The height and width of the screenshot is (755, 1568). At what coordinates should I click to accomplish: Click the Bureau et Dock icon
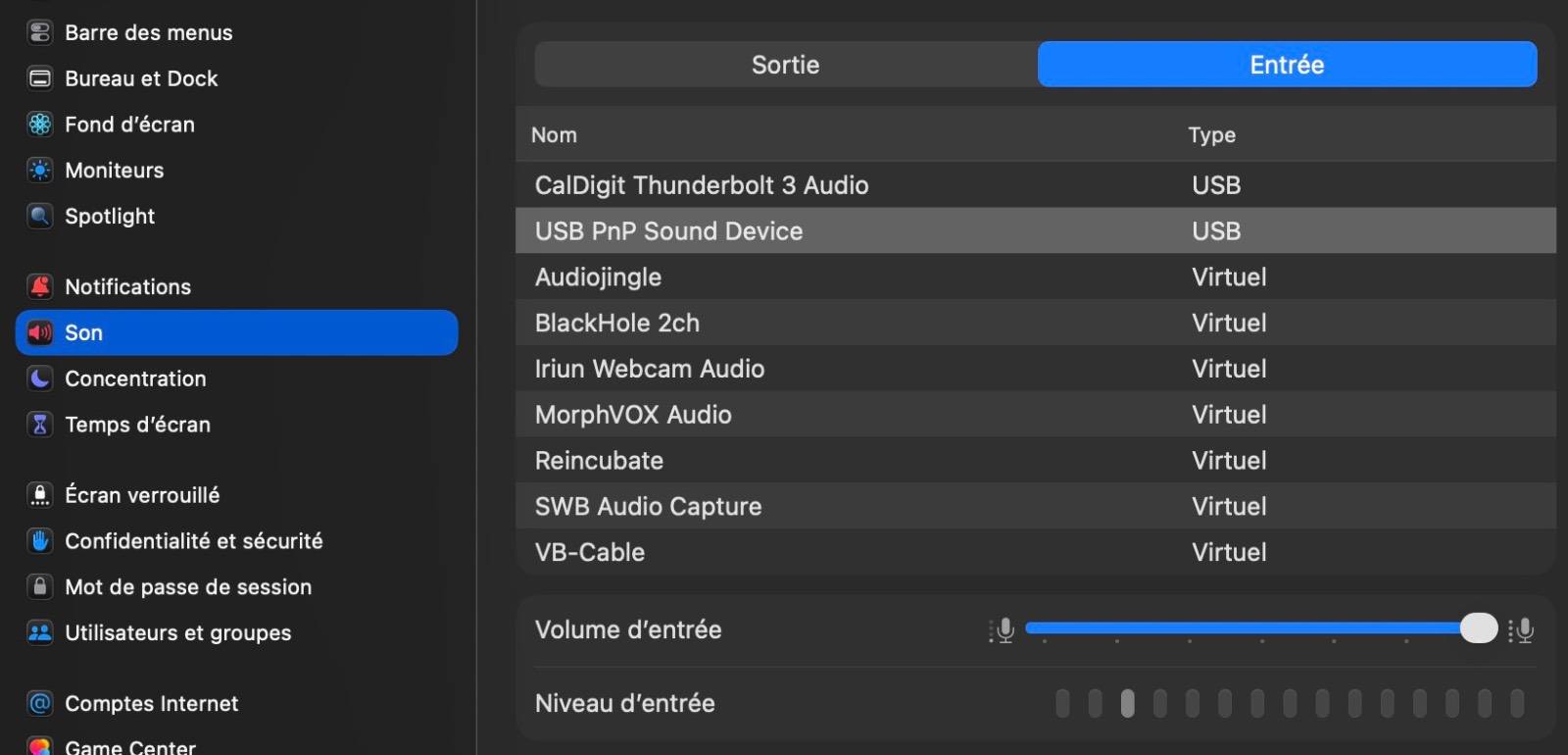[40, 78]
